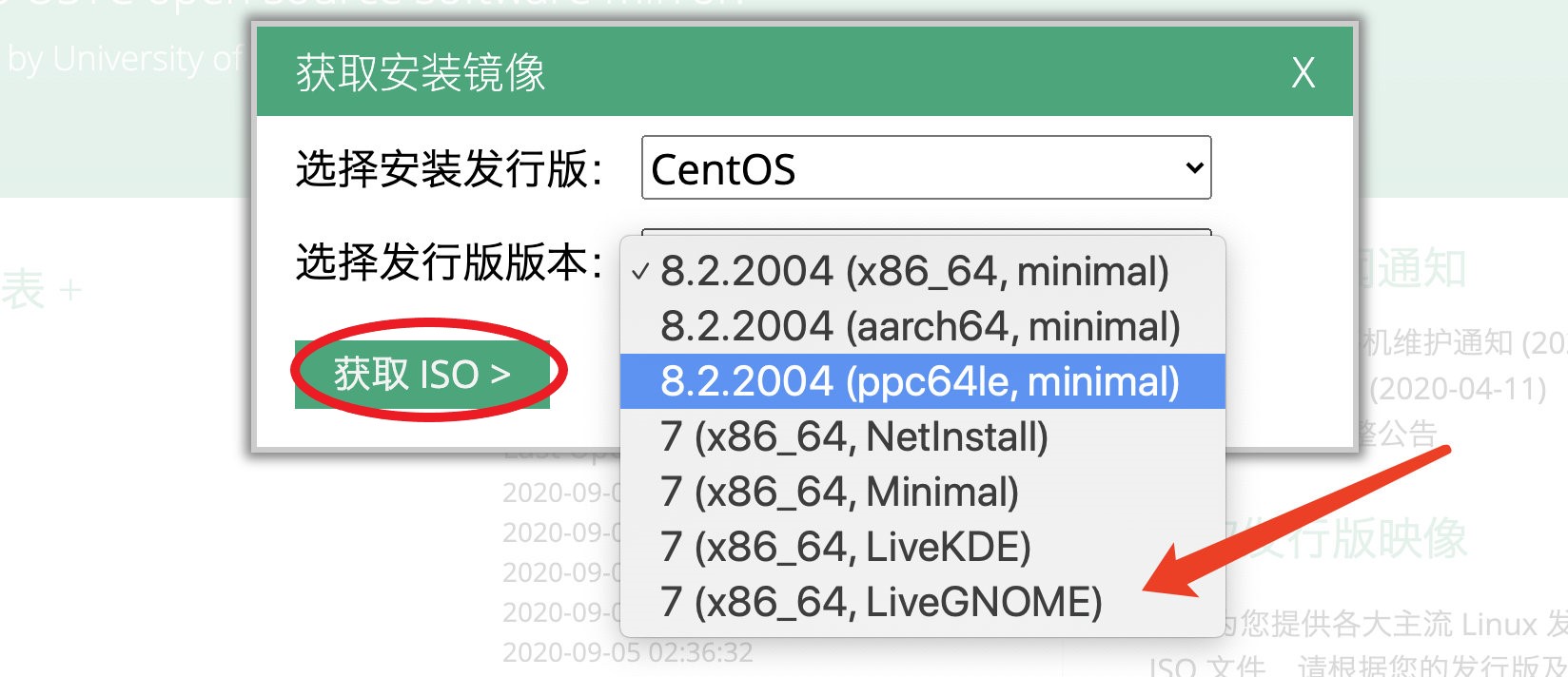
Task: Select the 7 (x86_64, LiveKDE) option
Action: click(845, 547)
